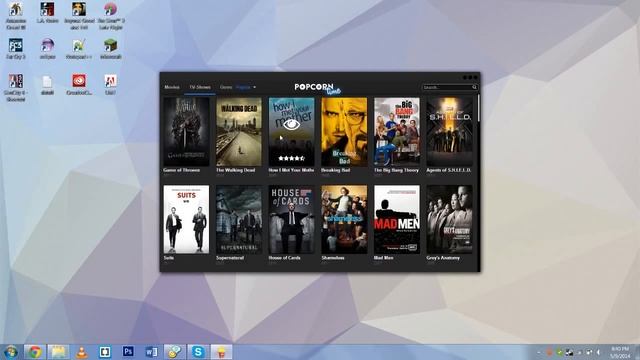Open the Breaking Bad poster
The width and height of the screenshot is (640, 360).
pyautogui.click(x=344, y=131)
